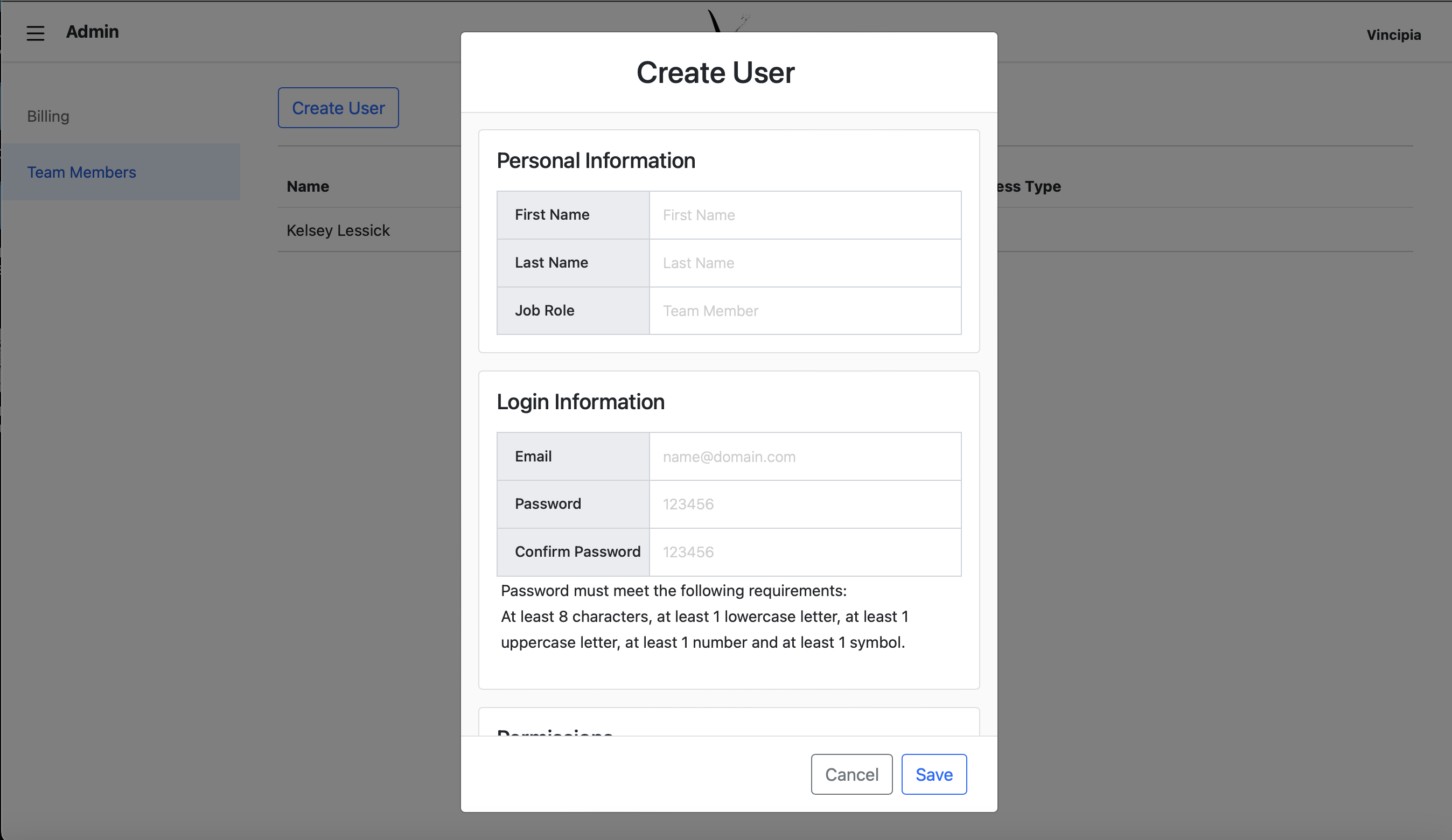Image resolution: width=1452 pixels, height=840 pixels.
Task: Select the Kelsey Lessick row
Action: (845, 230)
